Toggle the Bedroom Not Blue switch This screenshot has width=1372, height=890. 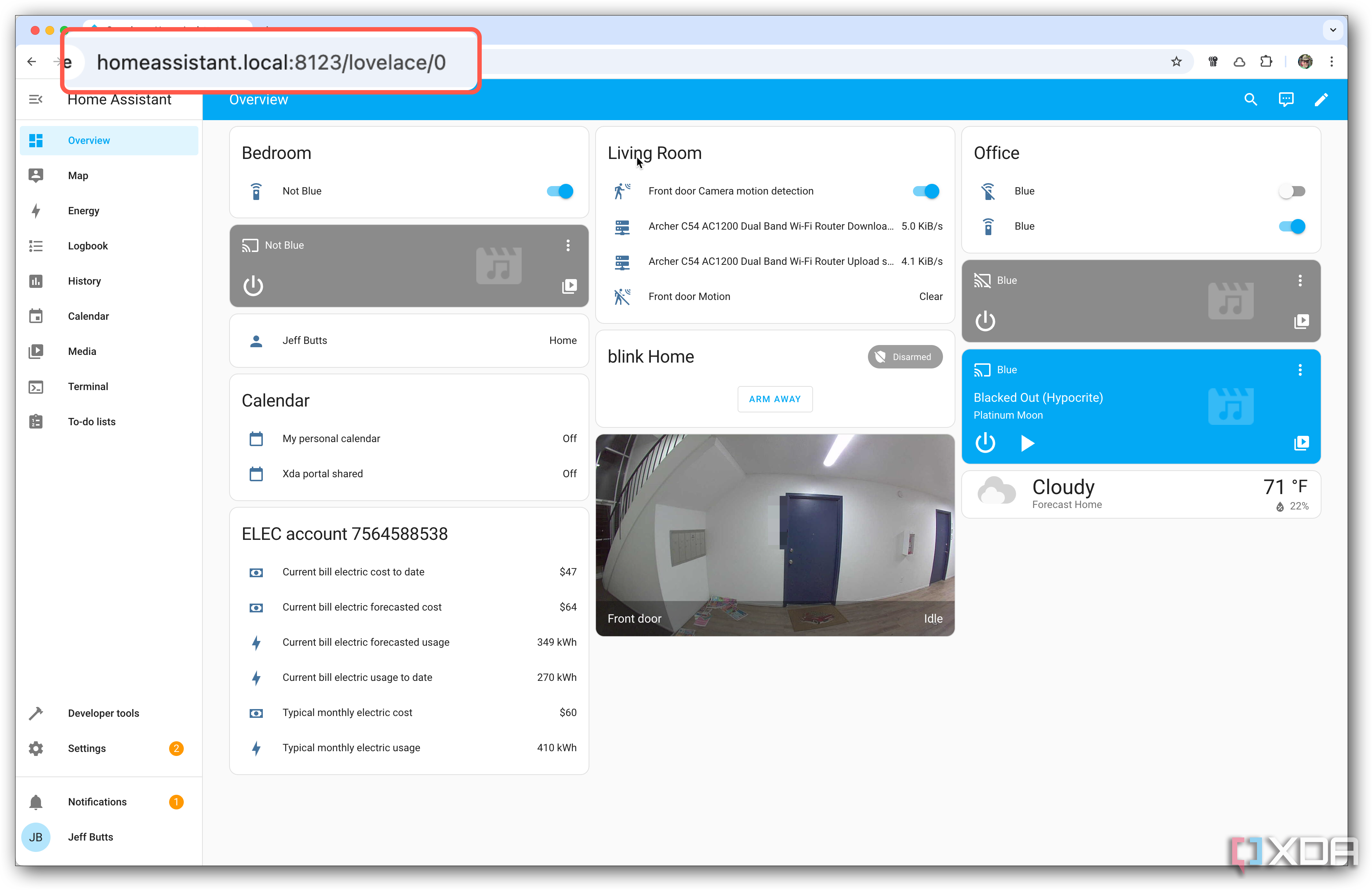(x=560, y=191)
